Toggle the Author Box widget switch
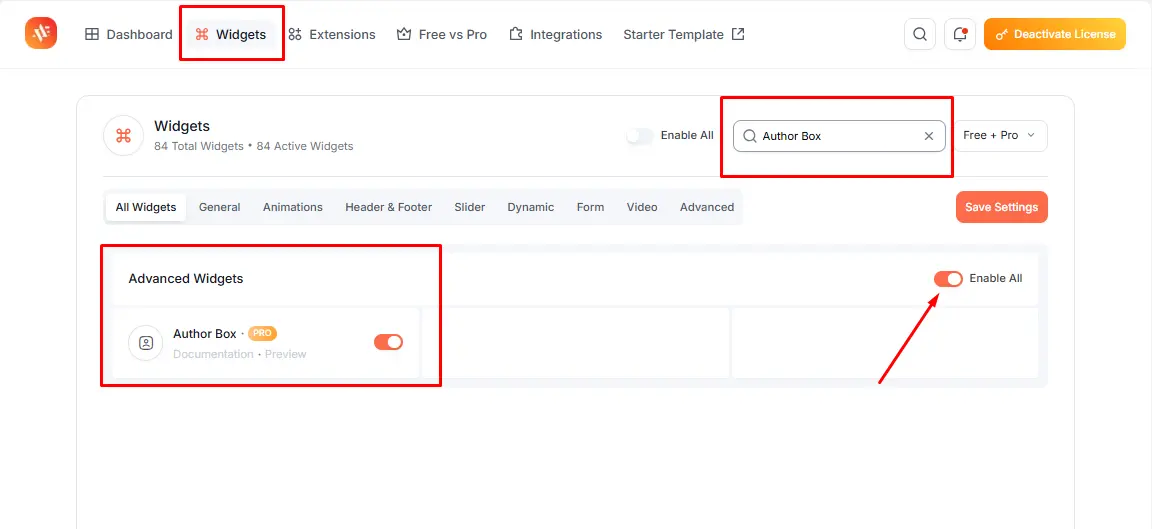This screenshot has width=1152, height=529. tap(389, 342)
